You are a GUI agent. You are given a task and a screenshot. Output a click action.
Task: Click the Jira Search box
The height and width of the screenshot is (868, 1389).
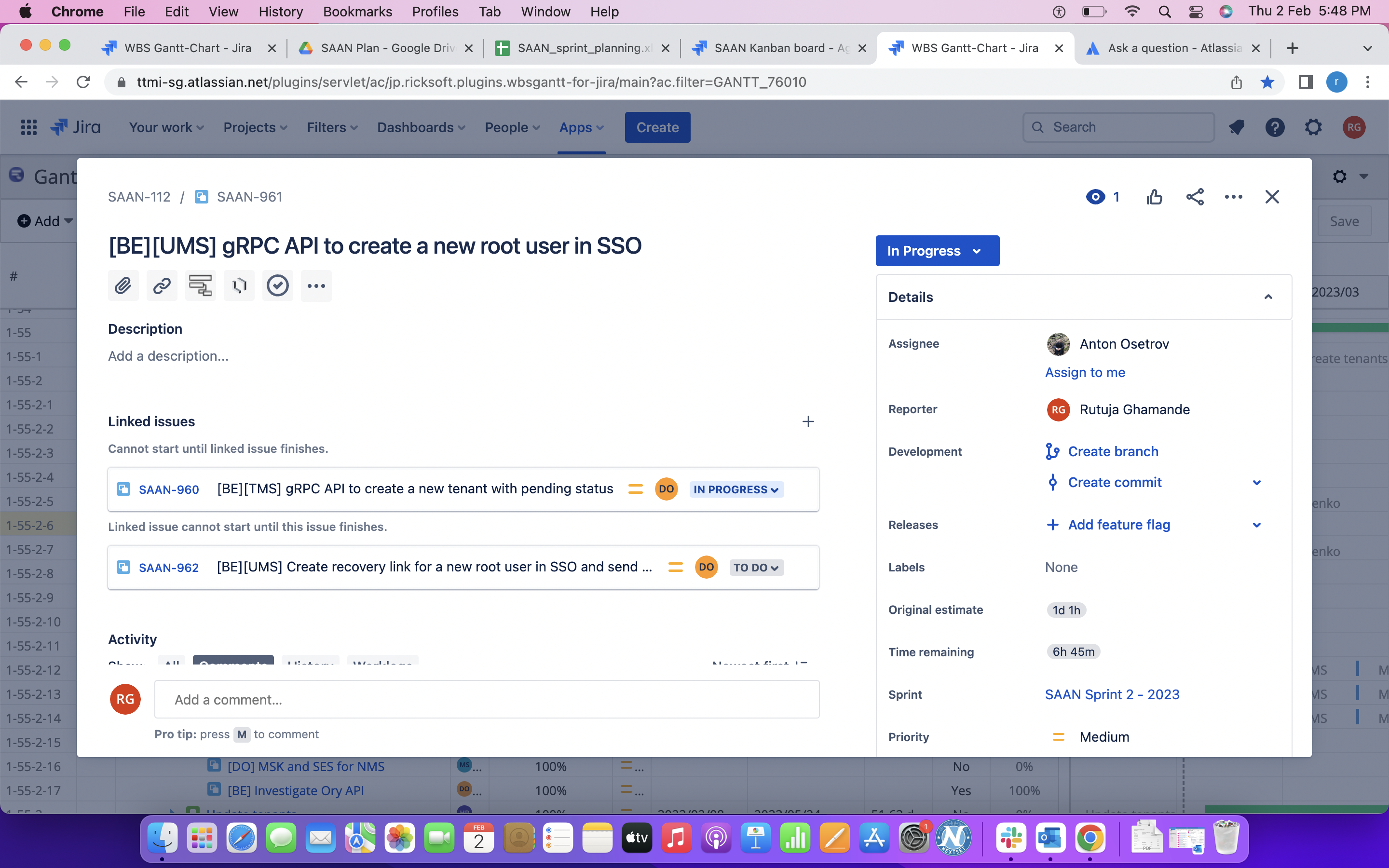point(1118,127)
